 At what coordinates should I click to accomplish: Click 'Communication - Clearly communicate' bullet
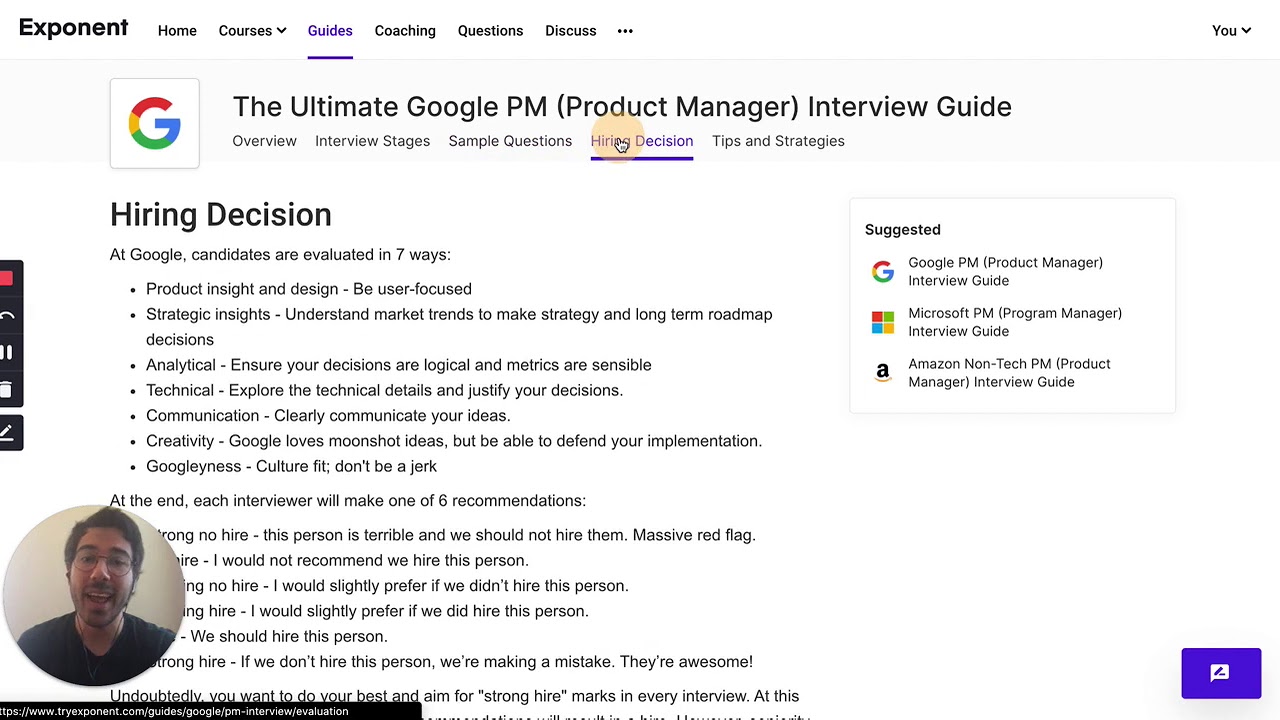[328, 416]
